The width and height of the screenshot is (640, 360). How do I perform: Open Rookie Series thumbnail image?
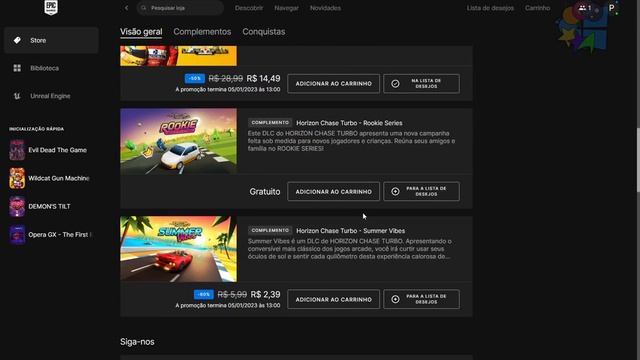click(x=178, y=141)
